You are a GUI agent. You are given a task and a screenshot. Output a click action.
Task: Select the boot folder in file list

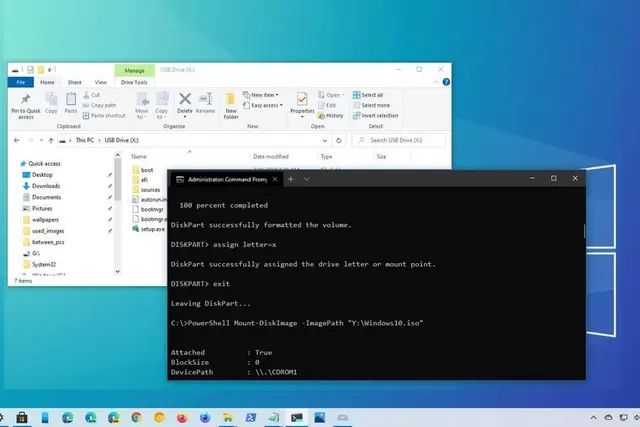(x=143, y=170)
